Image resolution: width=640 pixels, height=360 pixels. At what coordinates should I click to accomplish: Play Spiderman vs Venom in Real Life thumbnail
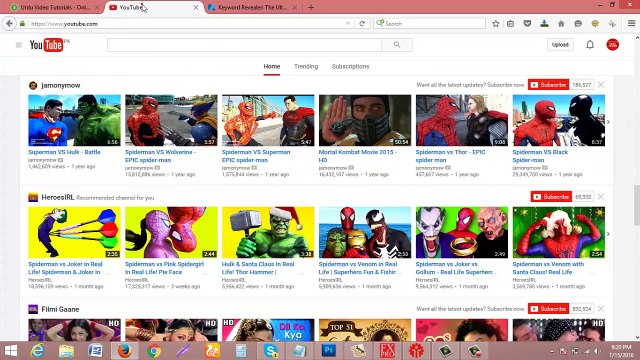point(365,232)
